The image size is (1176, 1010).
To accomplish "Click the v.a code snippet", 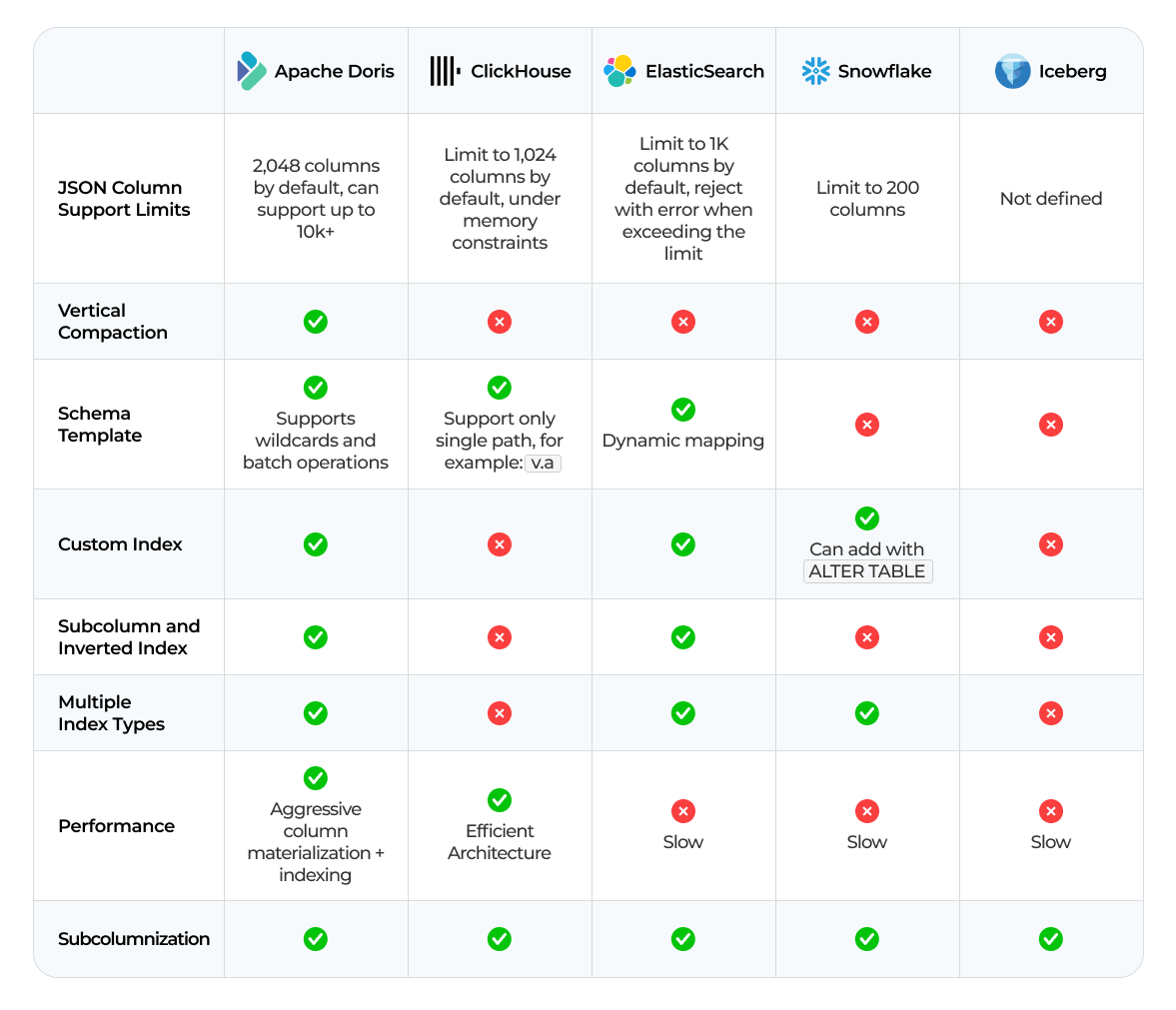I will [x=543, y=463].
